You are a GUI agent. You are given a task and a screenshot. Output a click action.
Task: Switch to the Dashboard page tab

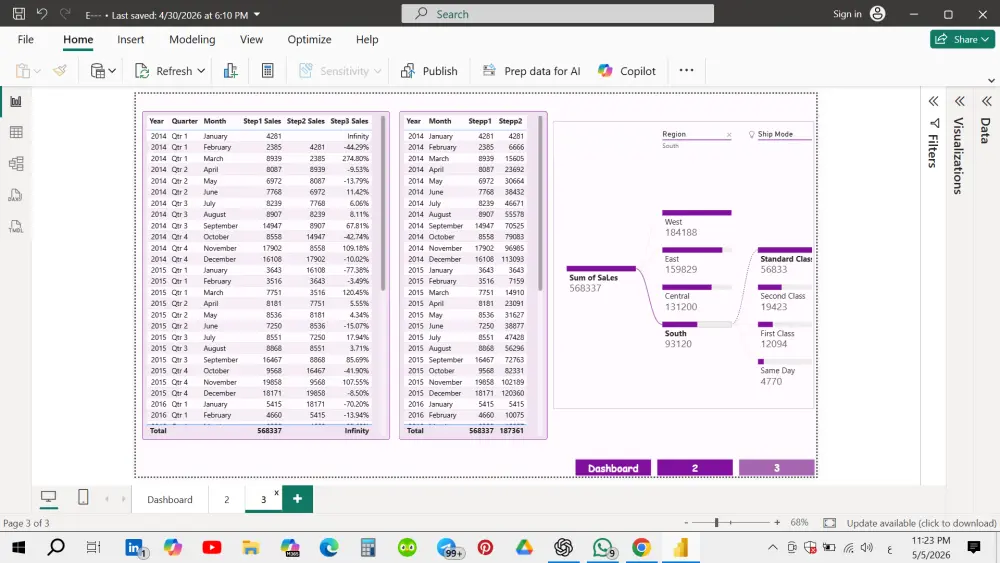[170, 499]
